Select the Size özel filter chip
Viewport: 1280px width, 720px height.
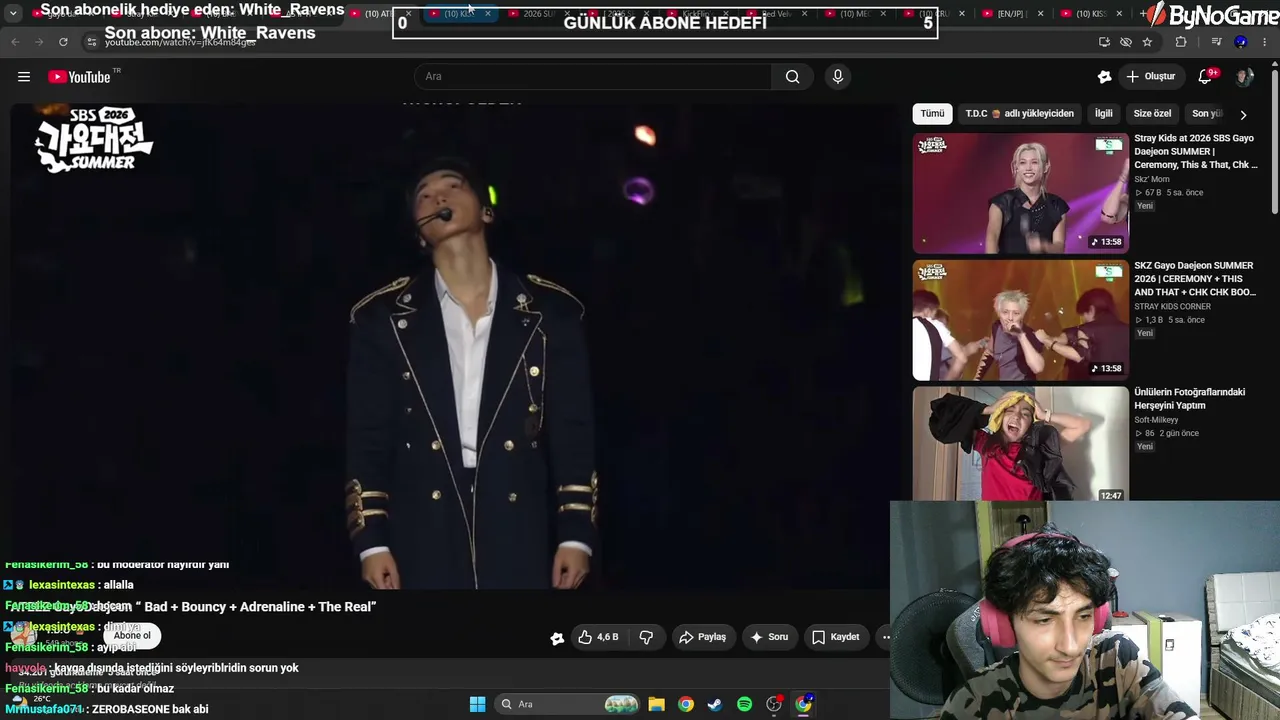tap(1152, 114)
